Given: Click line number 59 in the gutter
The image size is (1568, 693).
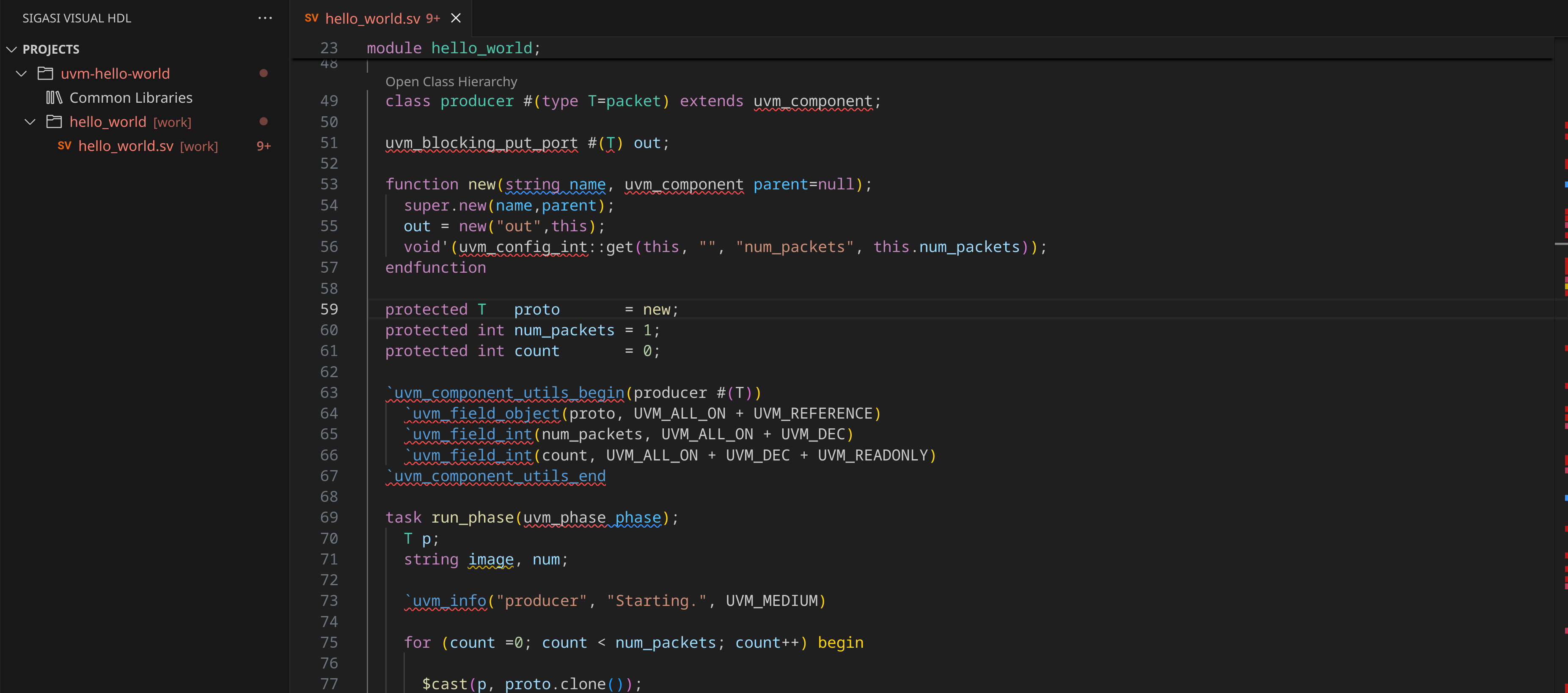Looking at the screenshot, I should [x=329, y=309].
